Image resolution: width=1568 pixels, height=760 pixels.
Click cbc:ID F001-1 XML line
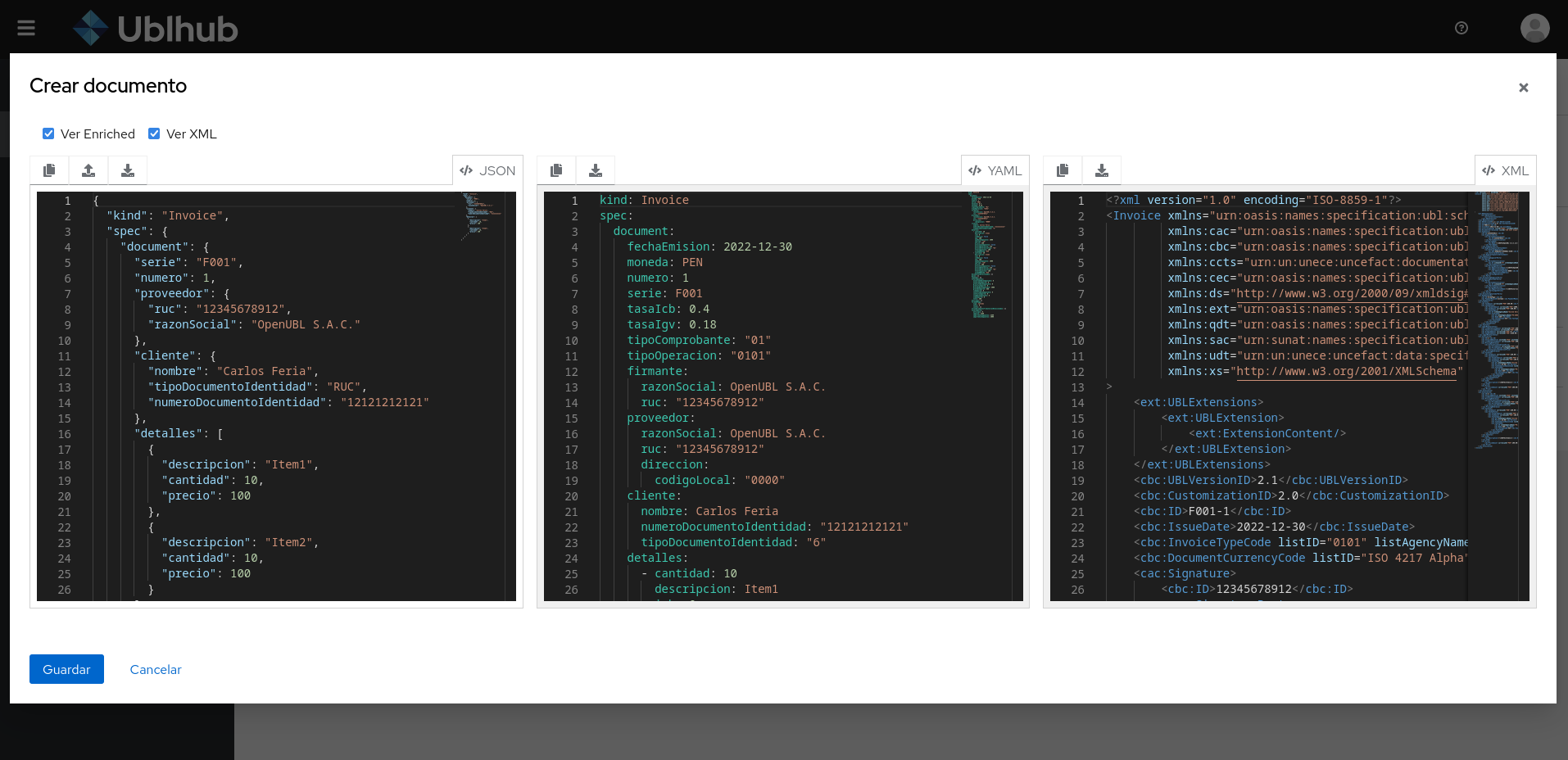(x=1212, y=511)
